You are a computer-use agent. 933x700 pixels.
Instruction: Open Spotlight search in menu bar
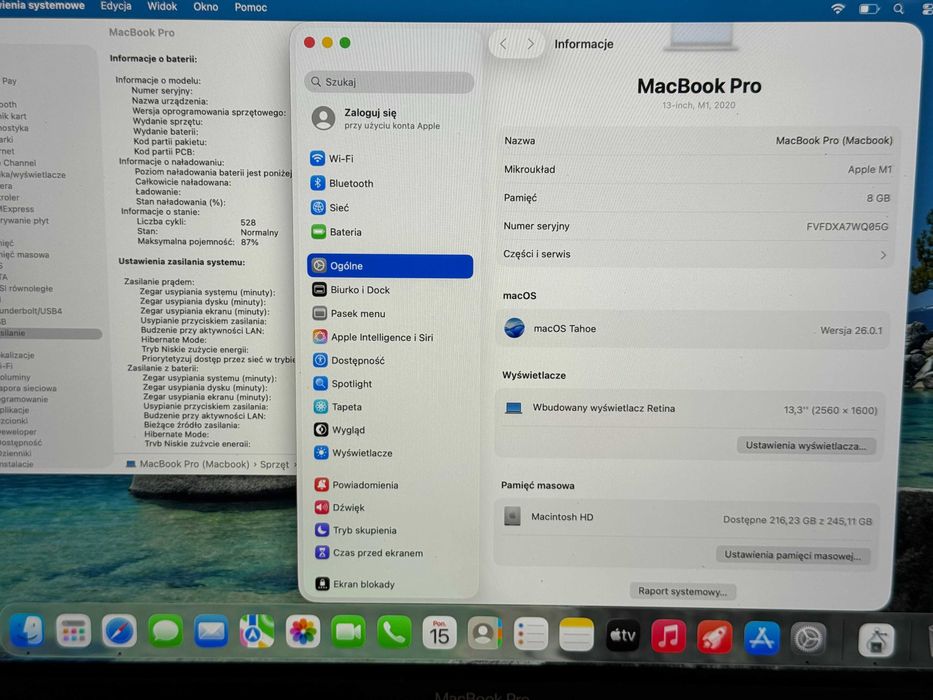898,8
